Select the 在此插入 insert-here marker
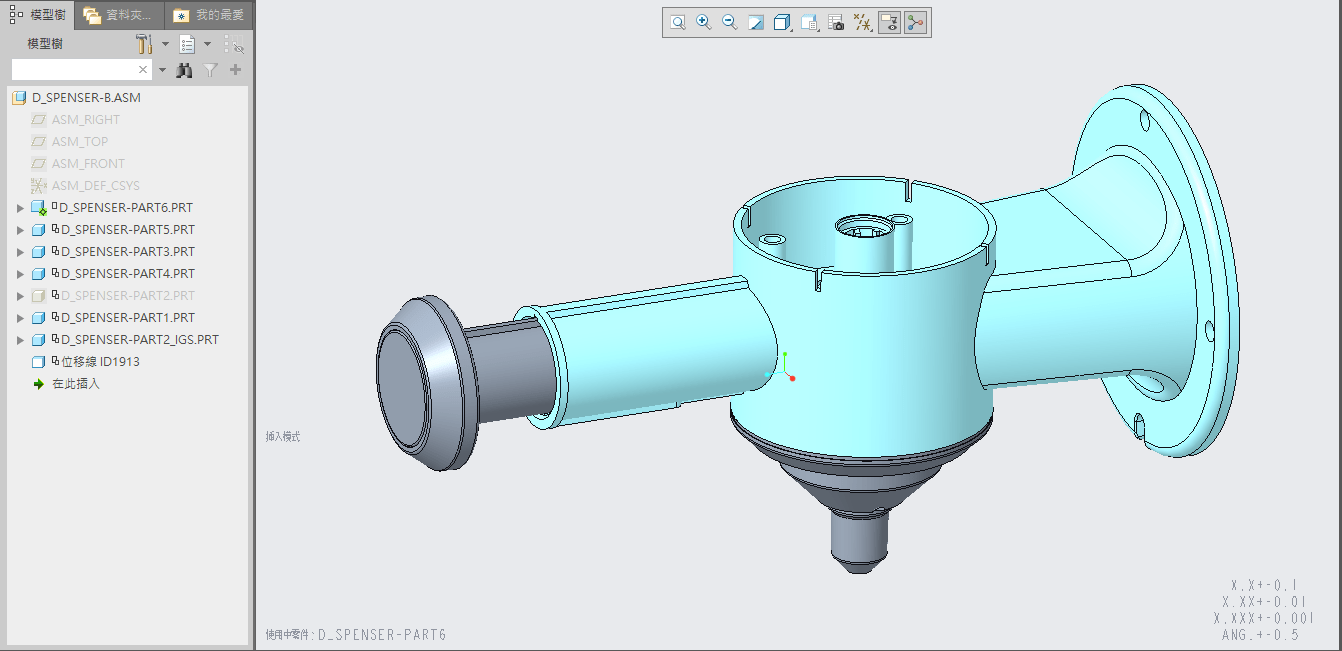1342x651 pixels. pos(76,384)
